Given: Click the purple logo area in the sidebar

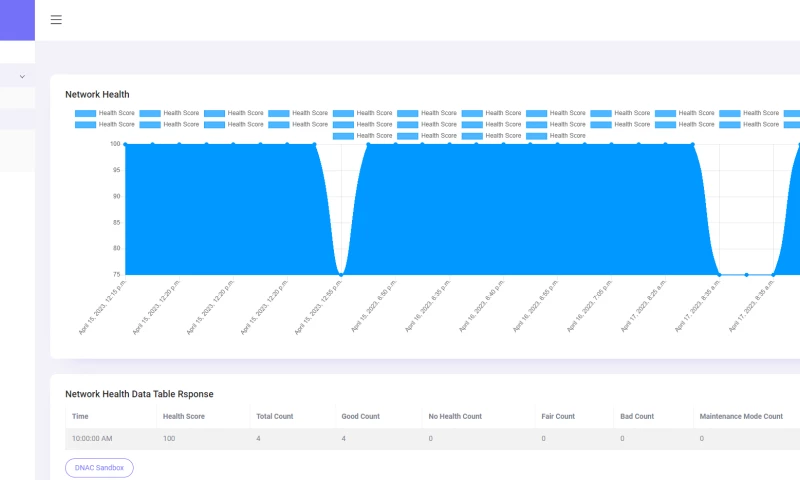Looking at the screenshot, I should point(17,20).
